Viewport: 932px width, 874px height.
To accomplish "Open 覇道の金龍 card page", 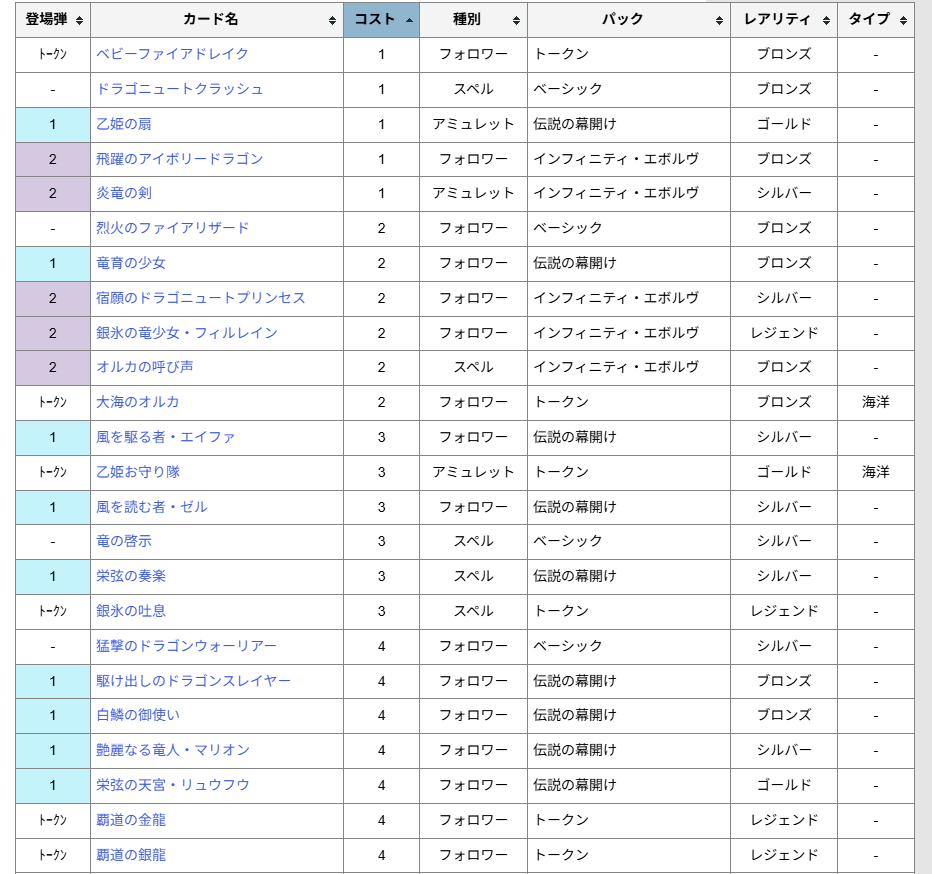I will (131, 820).
